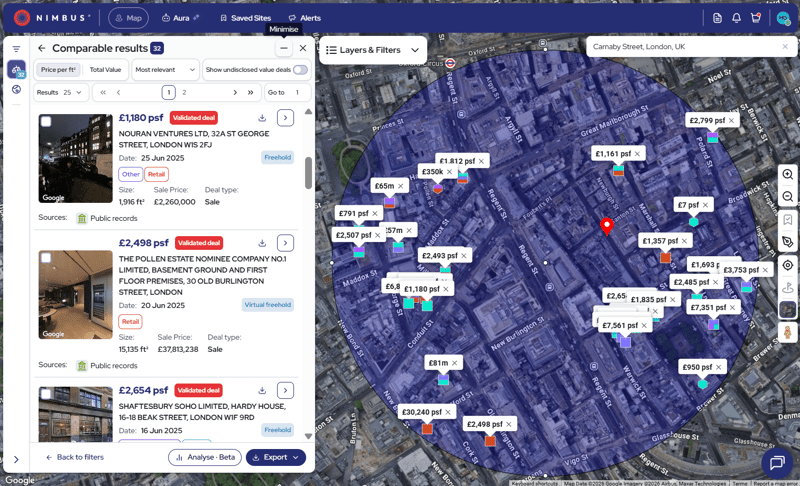
Task: Tick checkbox on Nouran Ventures listing
Action: (46, 121)
